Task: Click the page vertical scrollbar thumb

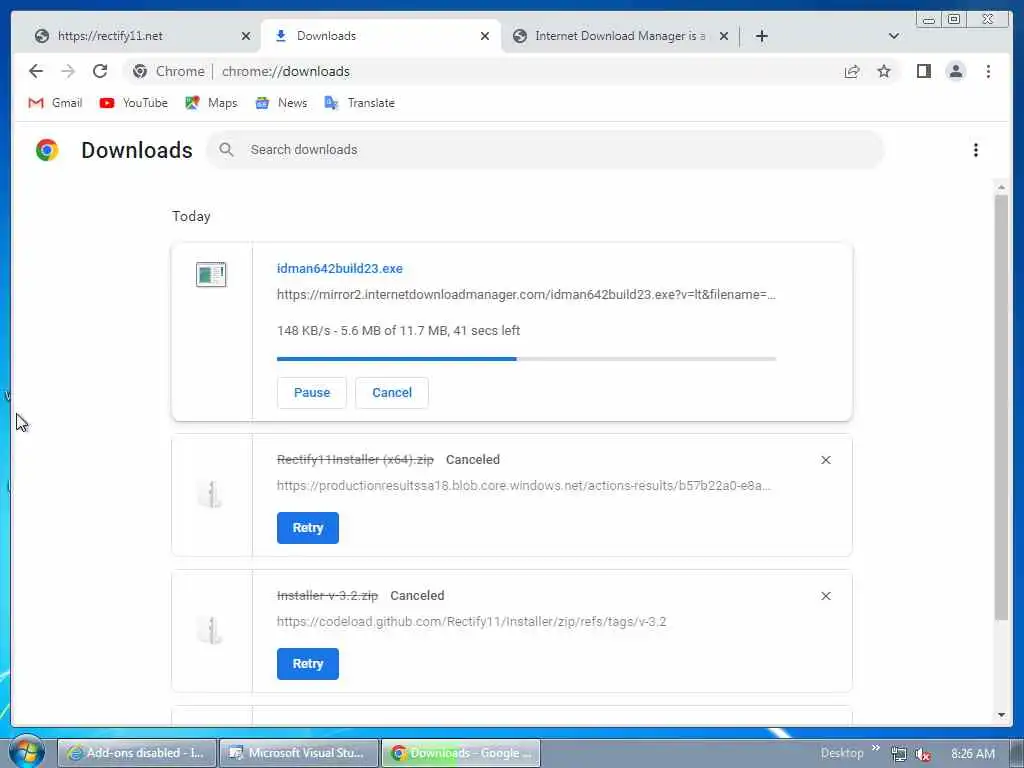Action: [x=1001, y=407]
